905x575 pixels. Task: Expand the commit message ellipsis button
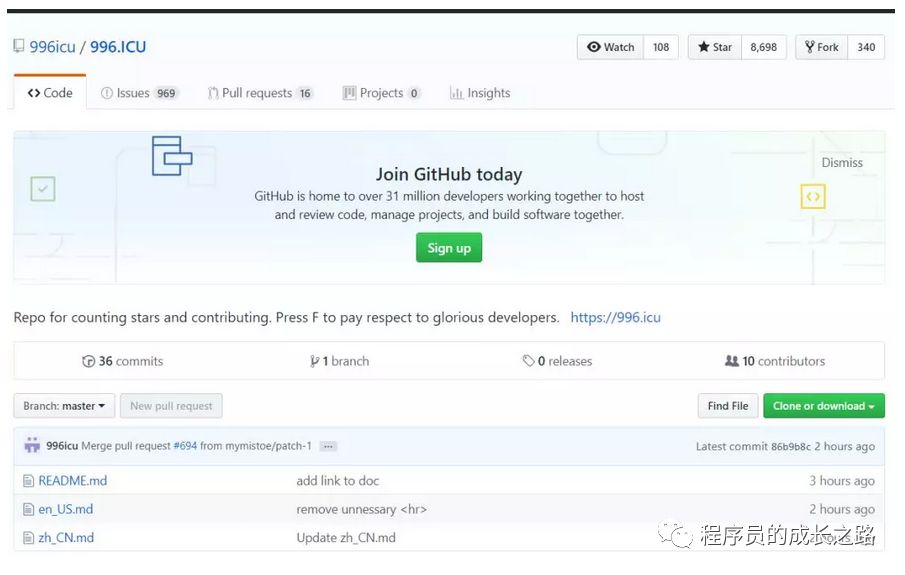pyautogui.click(x=328, y=446)
